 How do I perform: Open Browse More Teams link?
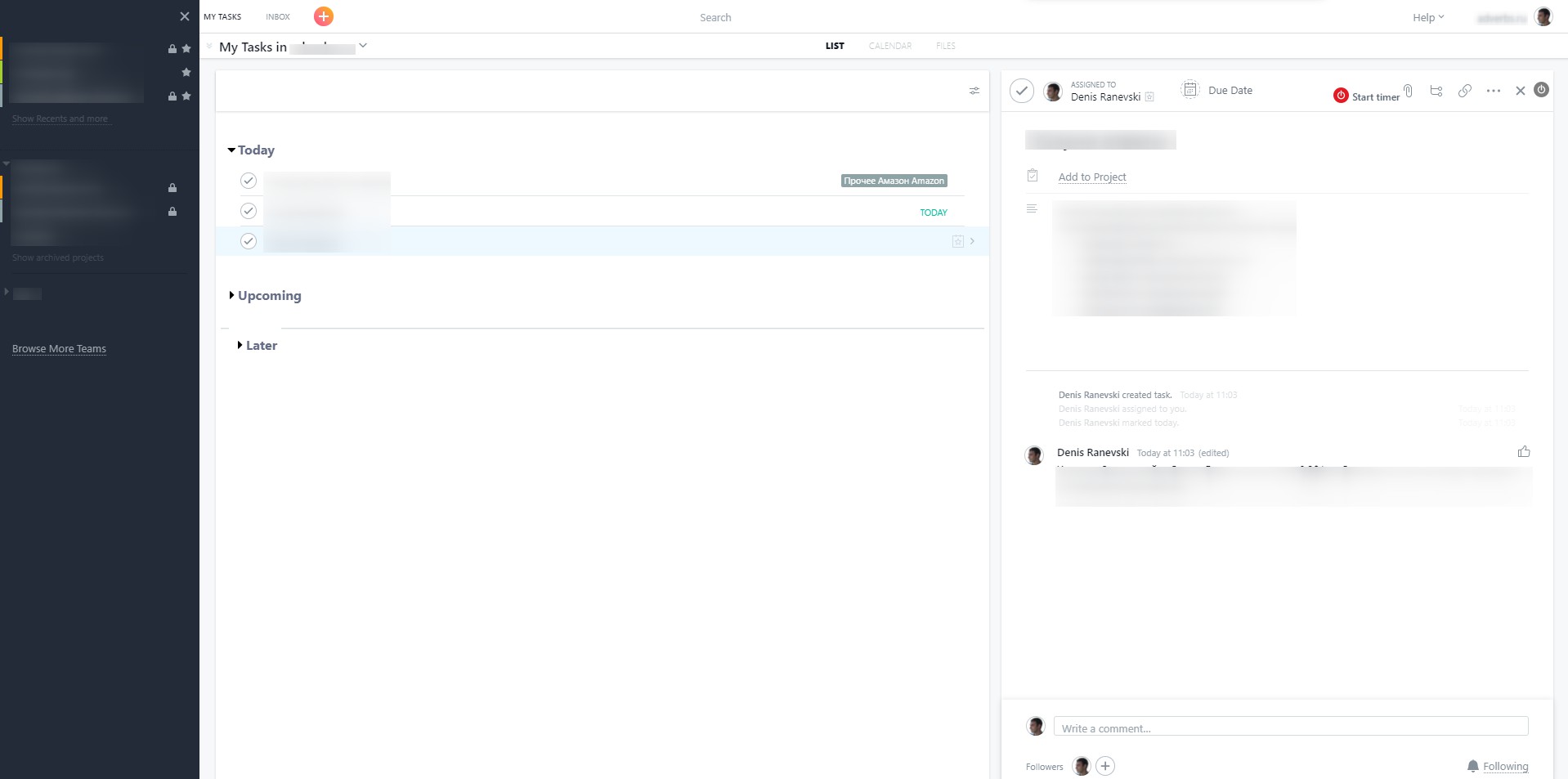(x=59, y=348)
